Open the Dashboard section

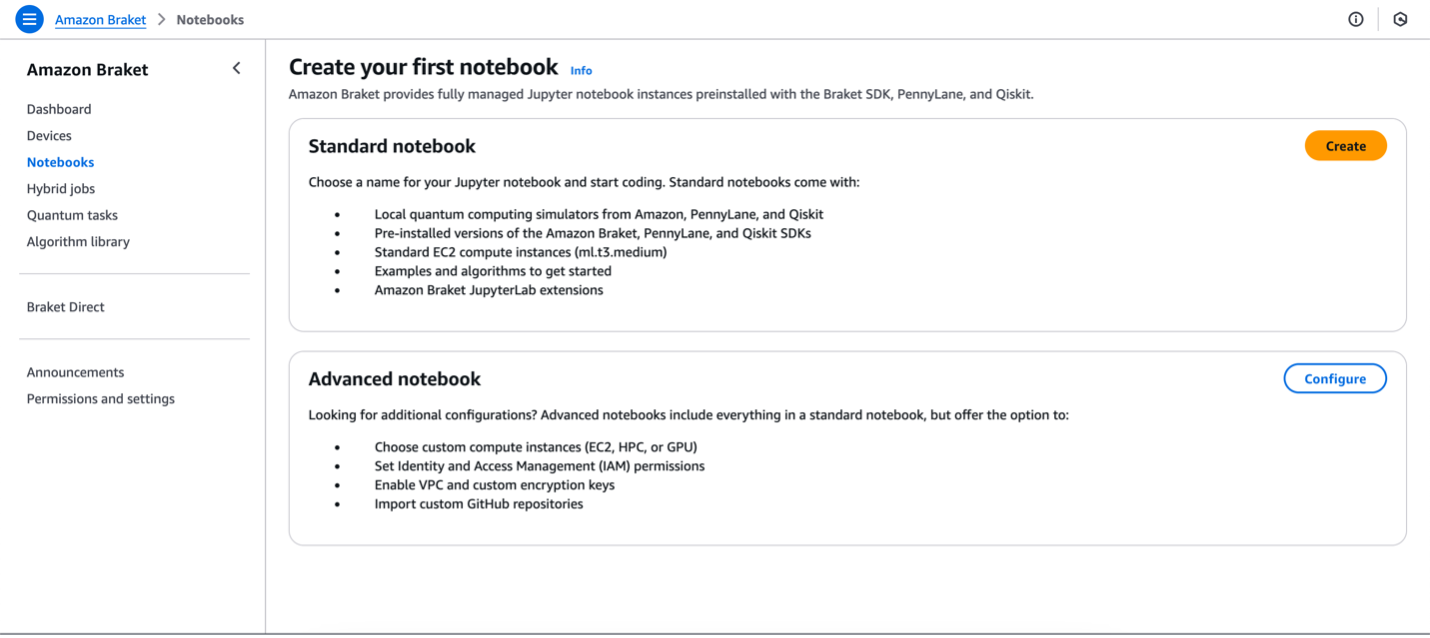point(58,109)
